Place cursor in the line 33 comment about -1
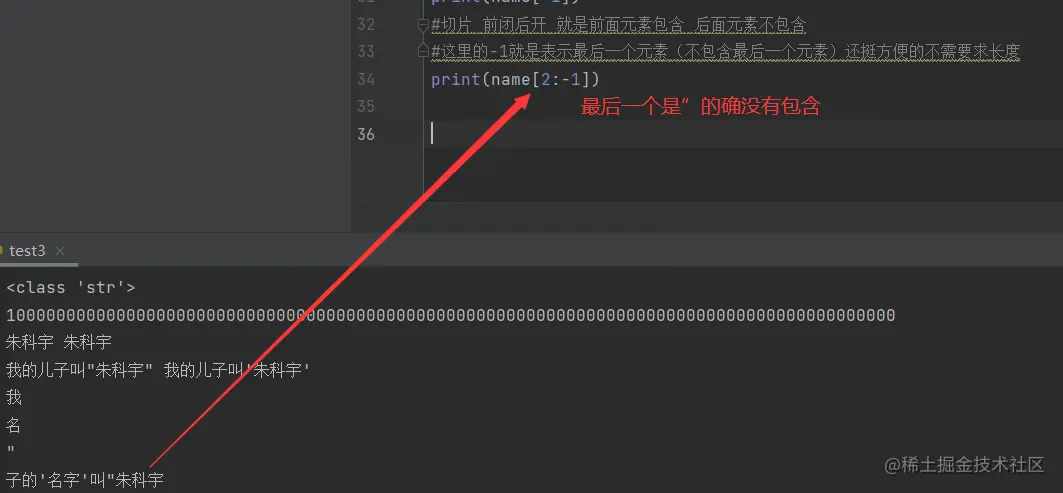Image resolution: width=1063 pixels, height=493 pixels. [725, 52]
